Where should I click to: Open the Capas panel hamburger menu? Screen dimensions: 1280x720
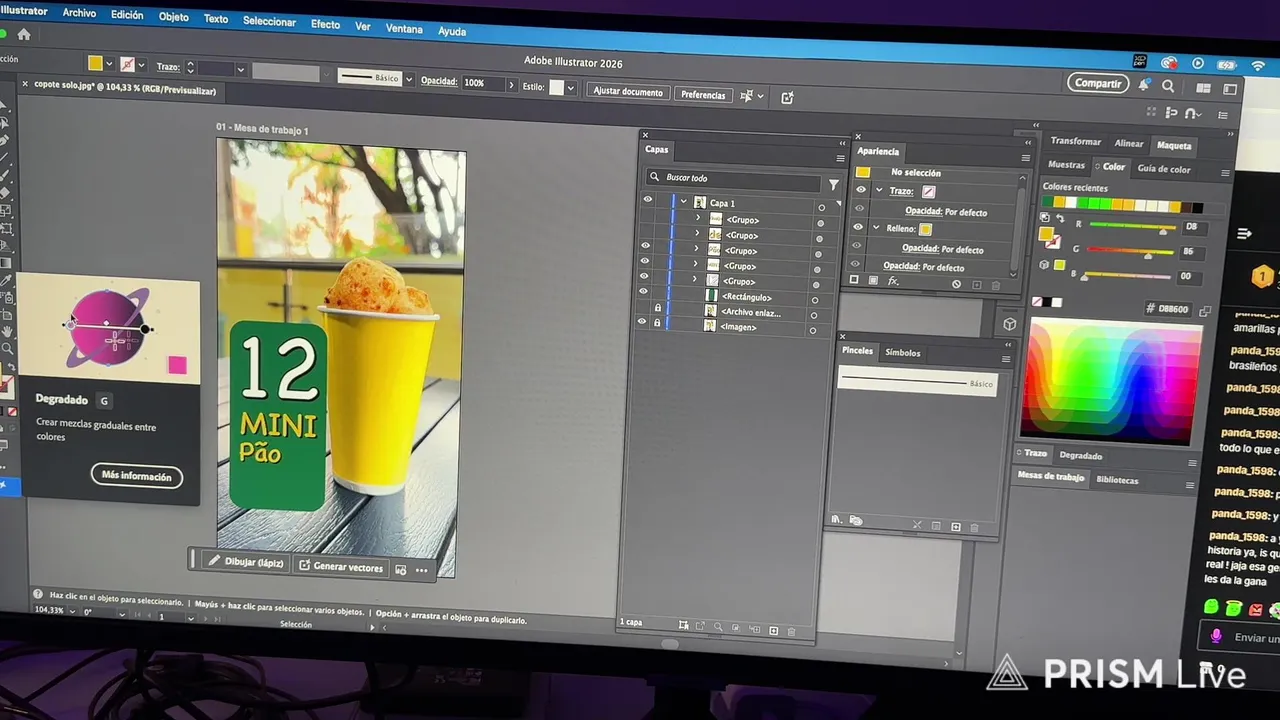[x=840, y=158]
